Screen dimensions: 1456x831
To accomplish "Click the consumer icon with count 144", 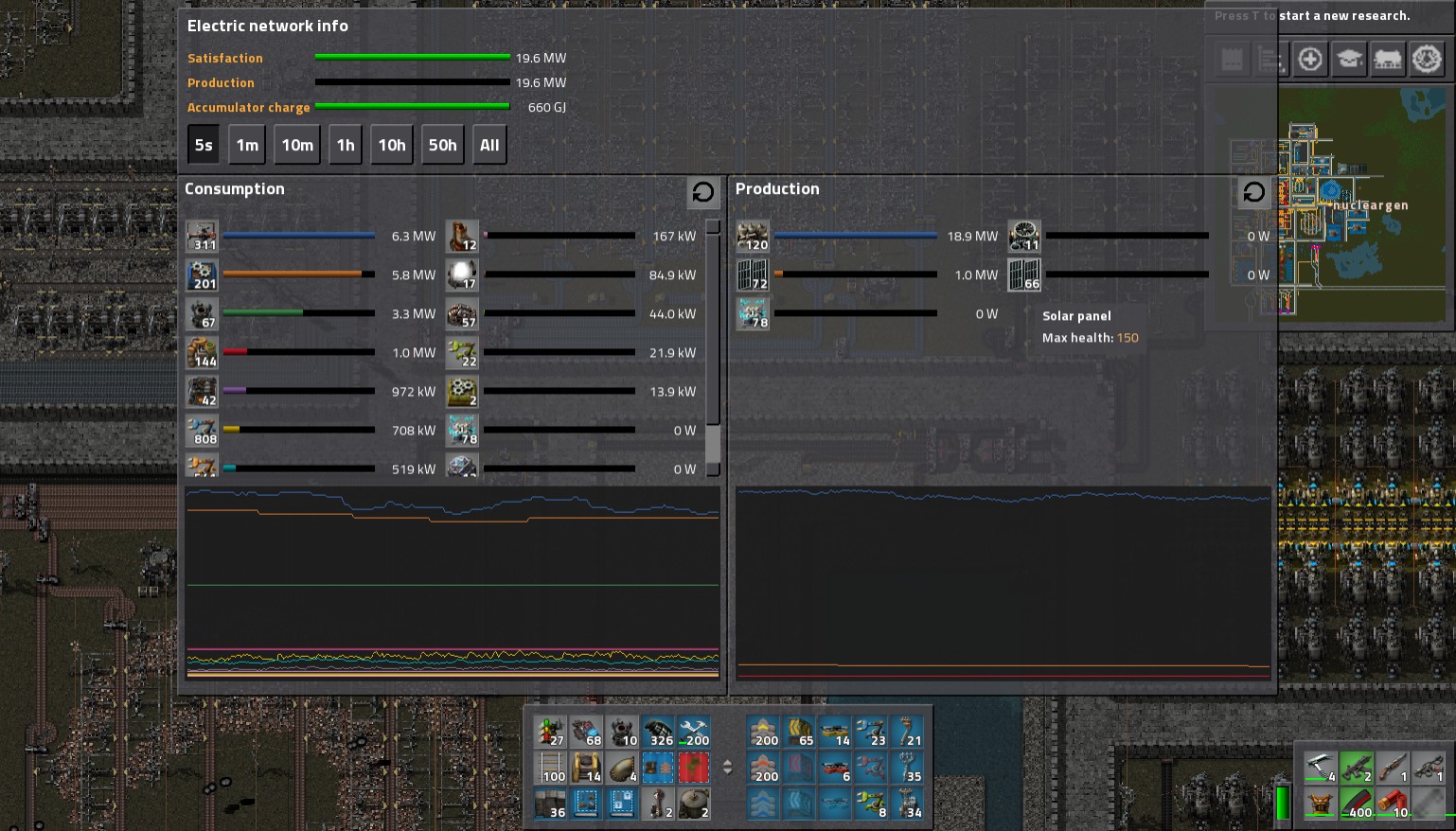I will point(202,352).
